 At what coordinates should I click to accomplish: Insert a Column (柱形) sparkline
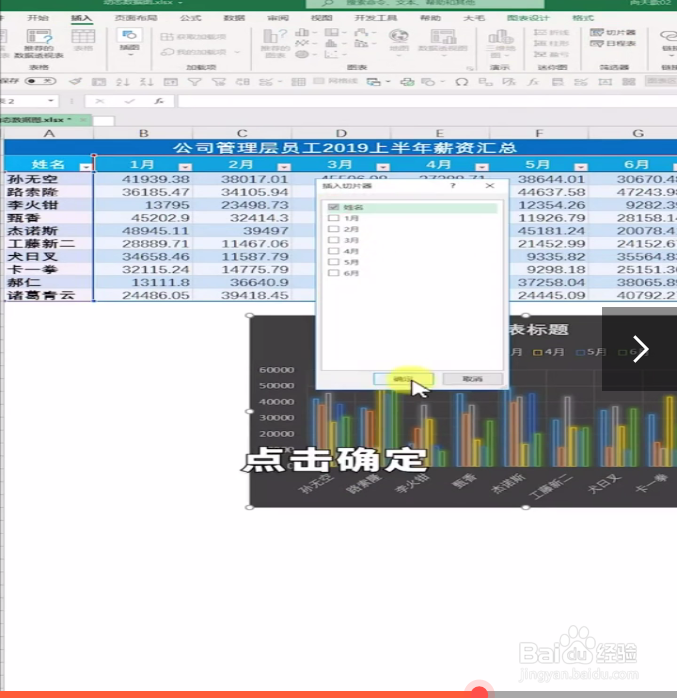pos(551,43)
